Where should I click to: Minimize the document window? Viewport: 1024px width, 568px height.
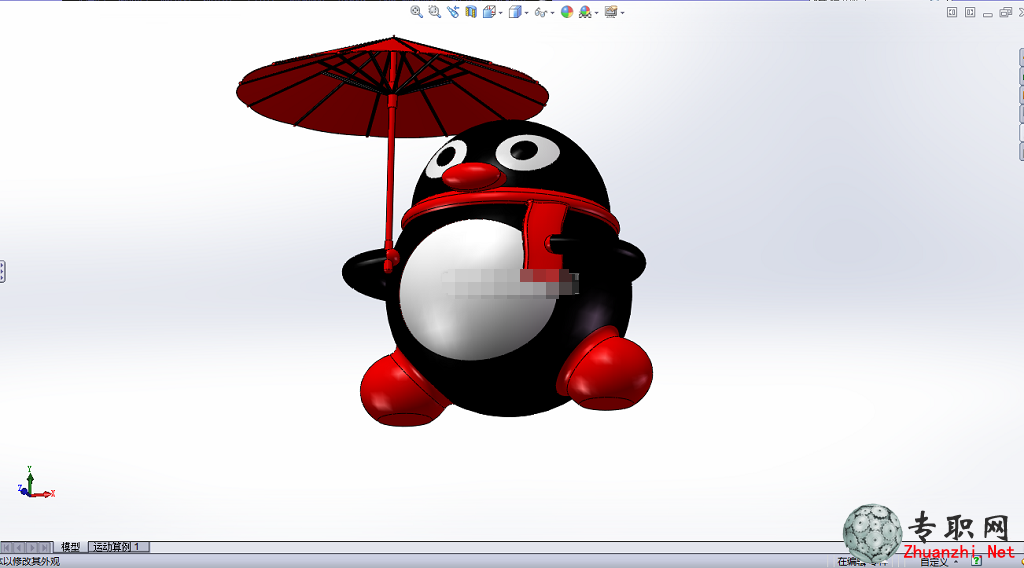[988, 13]
